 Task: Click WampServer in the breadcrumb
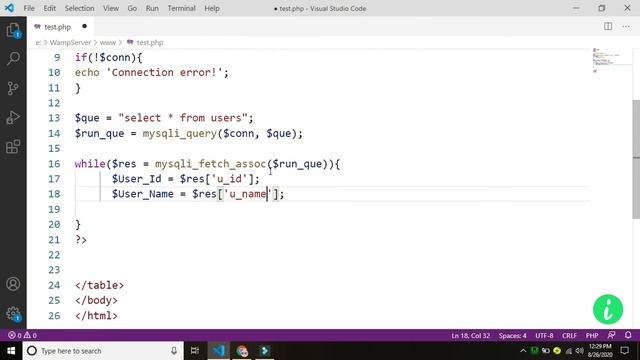pos(70,42)
